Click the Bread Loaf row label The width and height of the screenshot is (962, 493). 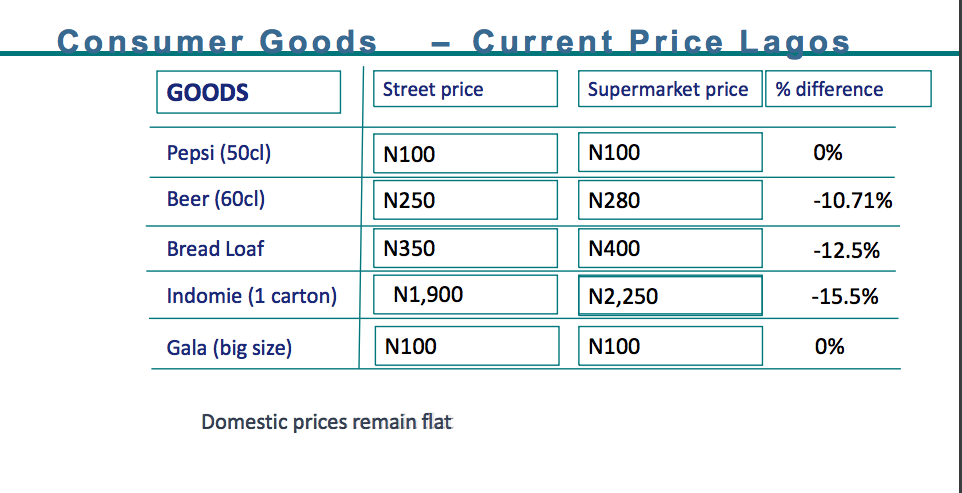click(216, 248)
